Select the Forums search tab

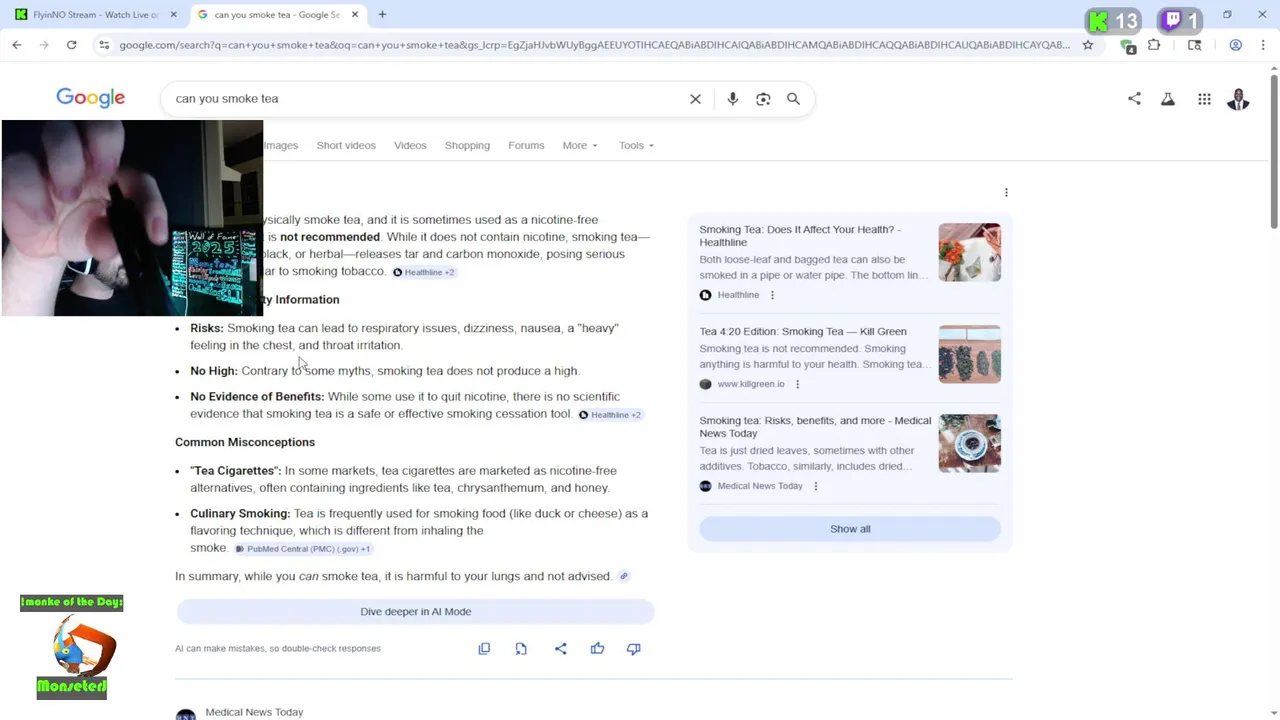[x=526, y=146]
